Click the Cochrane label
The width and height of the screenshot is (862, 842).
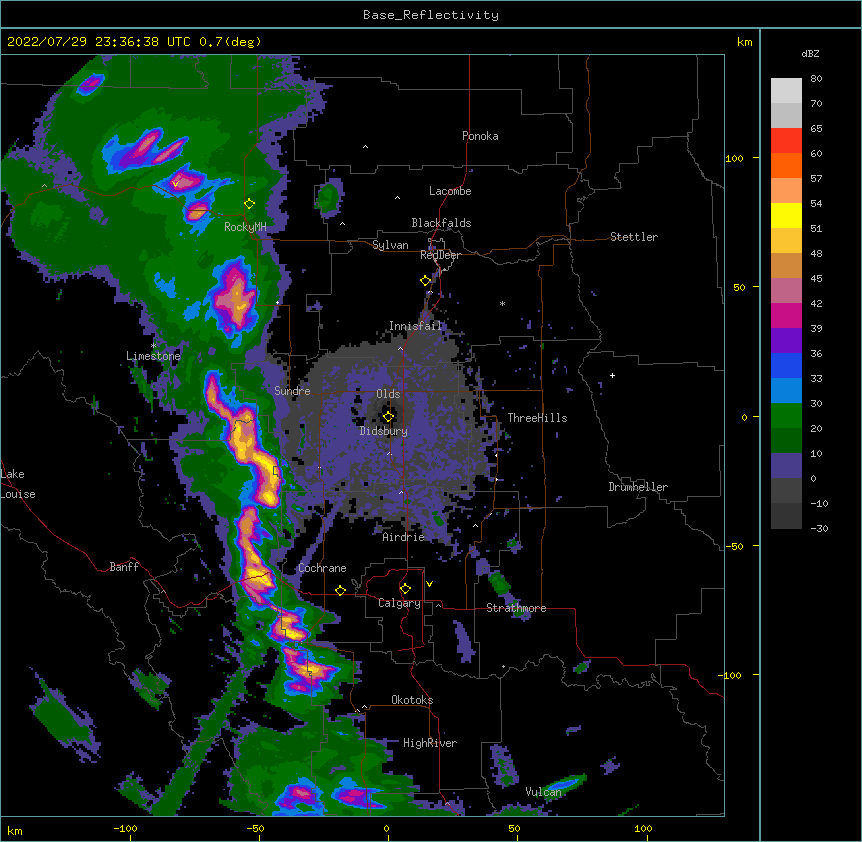[x=322, y=568]
